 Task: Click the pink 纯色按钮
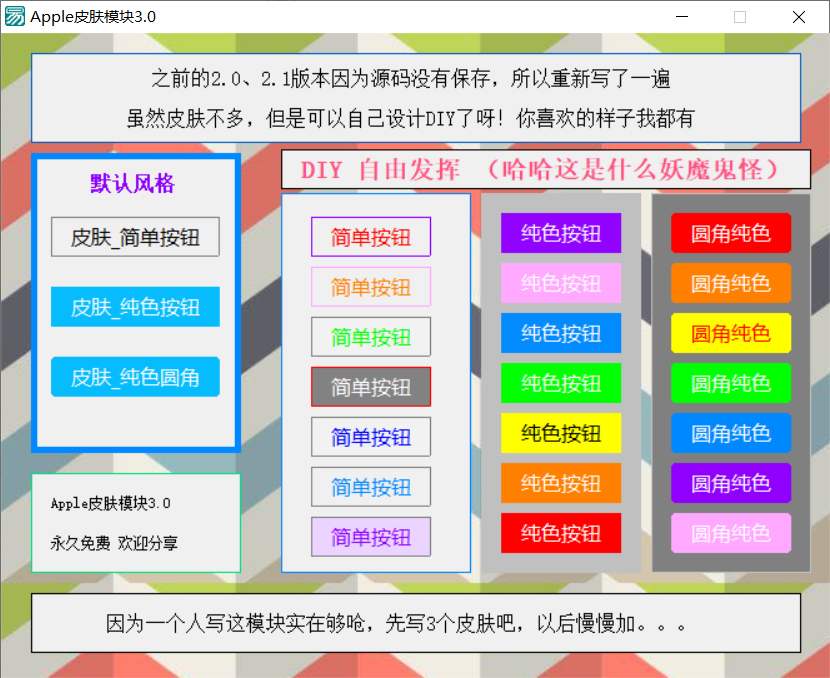point(561,283)
